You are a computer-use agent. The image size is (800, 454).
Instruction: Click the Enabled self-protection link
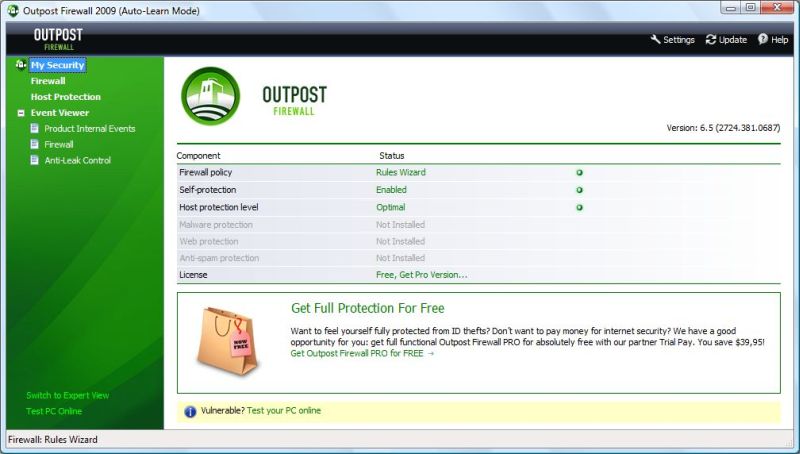coord(391,190)
